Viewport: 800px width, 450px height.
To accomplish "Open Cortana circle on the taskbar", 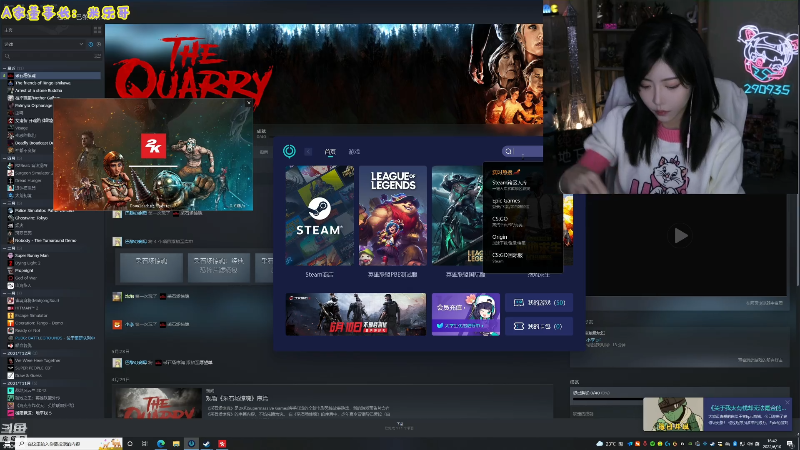I will tap(130, 443).
